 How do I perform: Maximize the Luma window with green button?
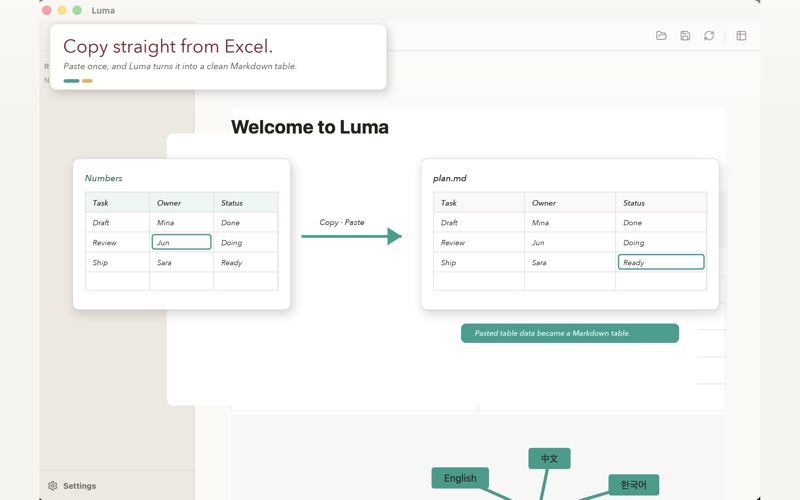pyautogui.click(x=77, y=10)
